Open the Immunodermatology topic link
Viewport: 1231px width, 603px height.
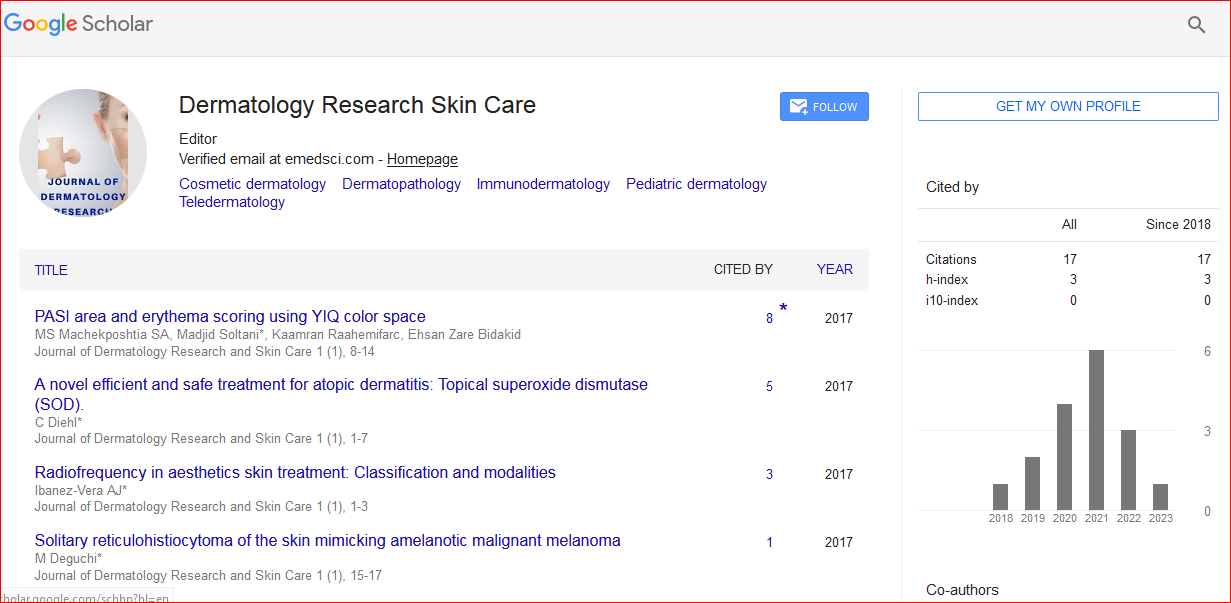543,184
